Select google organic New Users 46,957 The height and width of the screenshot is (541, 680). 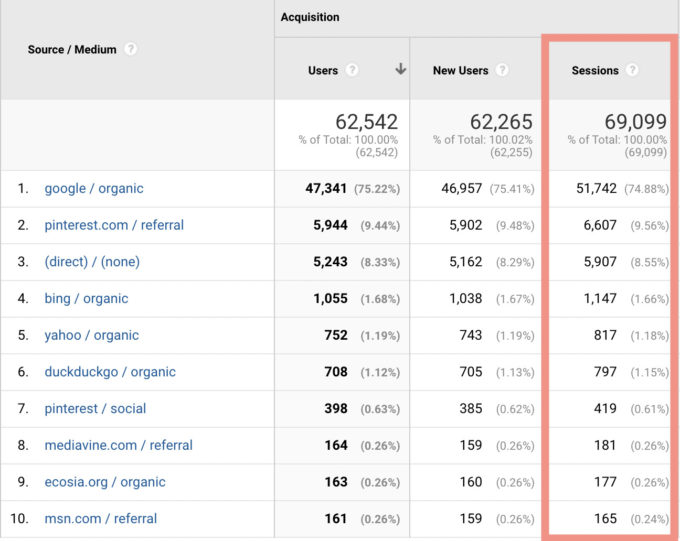tap(461, 188)
